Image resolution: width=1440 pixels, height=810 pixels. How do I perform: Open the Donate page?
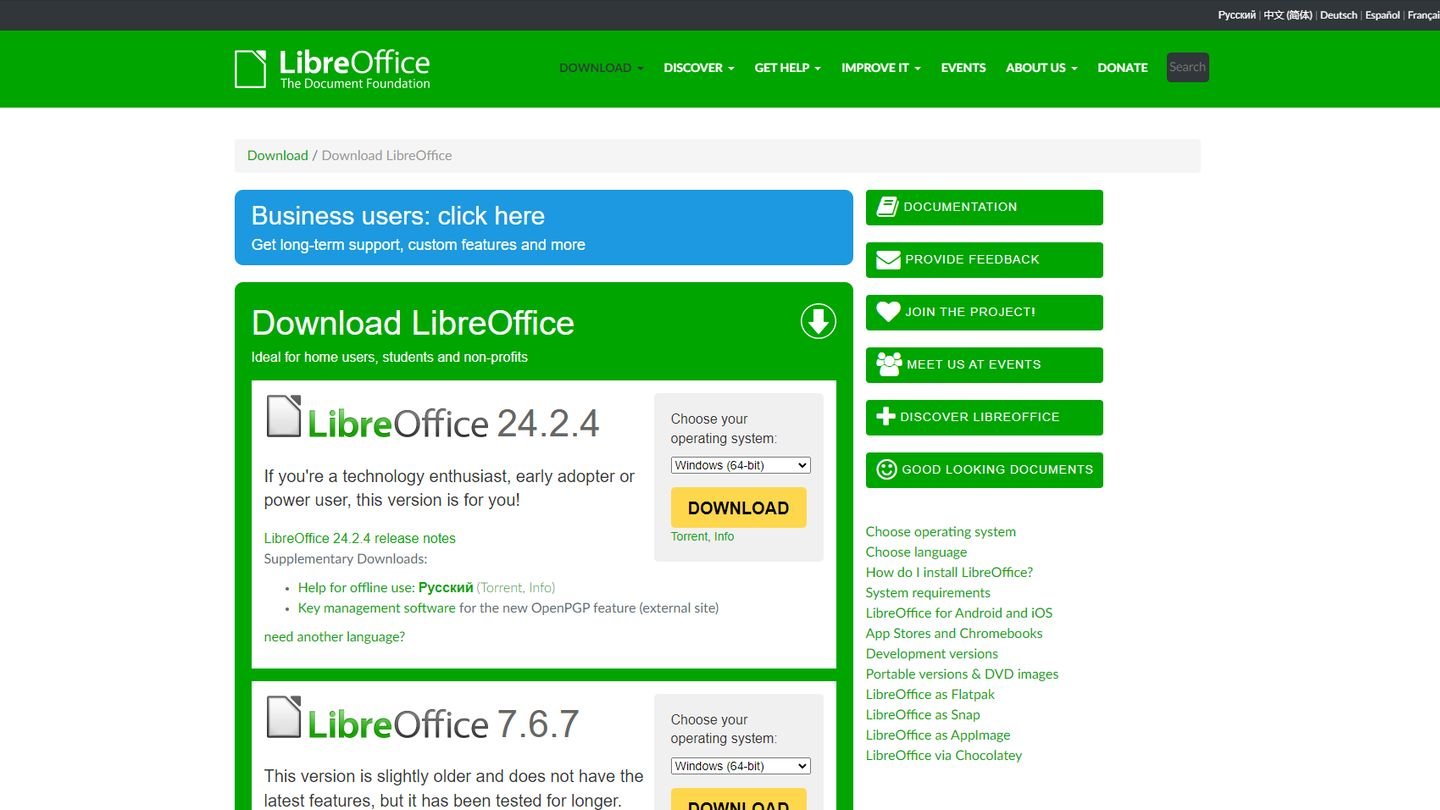[1122, 68]
